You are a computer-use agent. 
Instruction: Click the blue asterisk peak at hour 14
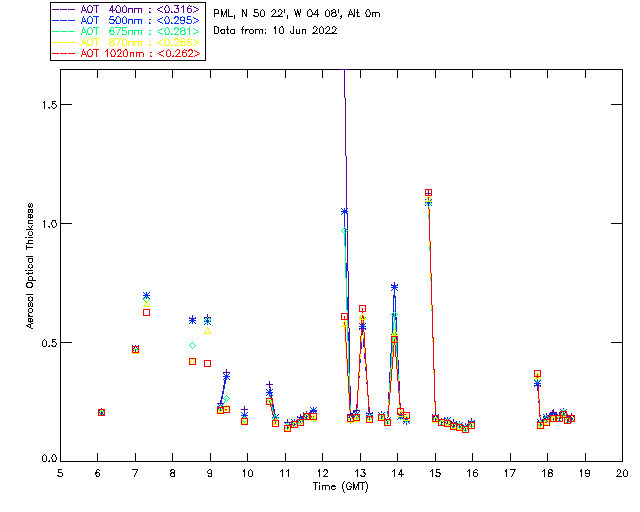[x=394, y=287]
